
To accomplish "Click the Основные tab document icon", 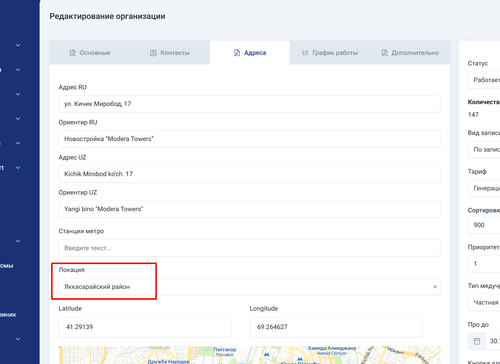I will 72,53.
